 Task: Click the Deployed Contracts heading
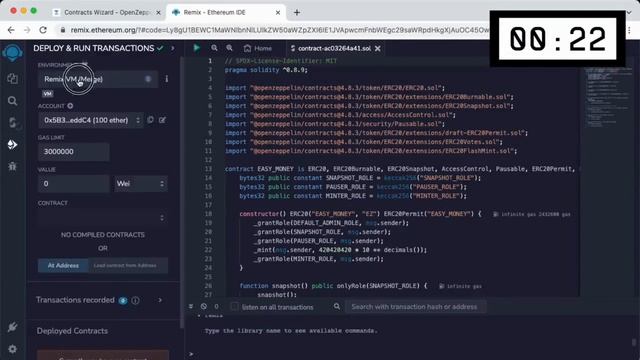point(72,331)
